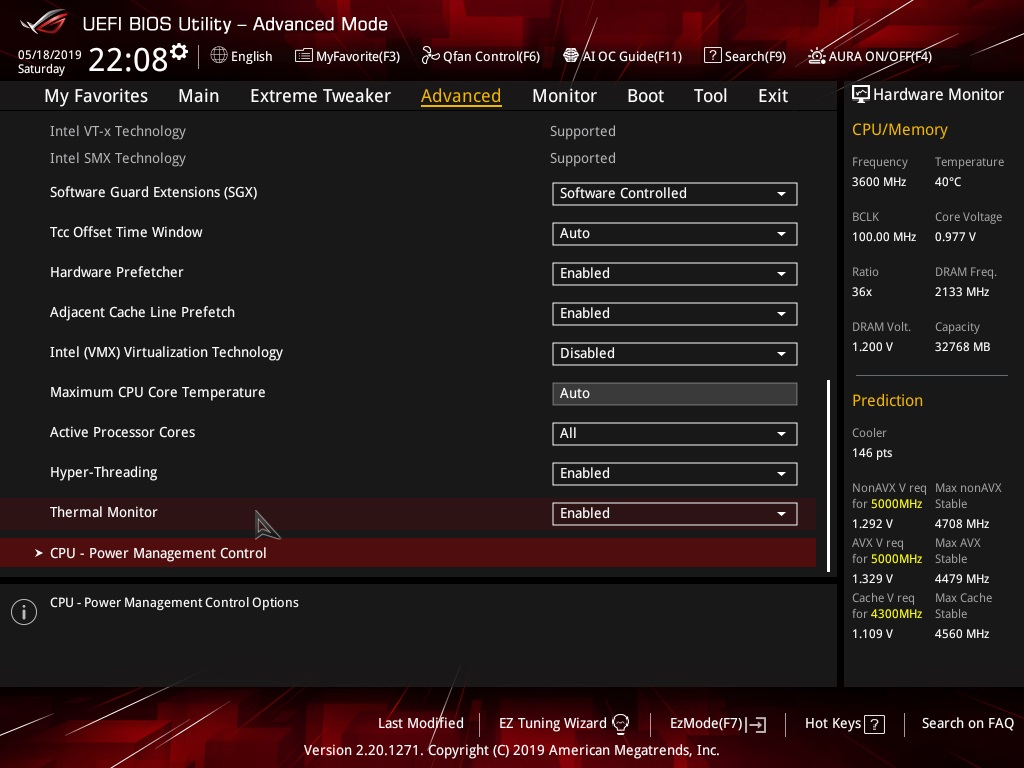Click Search on FAQ link
Viewport: 1024px width, 768px height.
967,723
